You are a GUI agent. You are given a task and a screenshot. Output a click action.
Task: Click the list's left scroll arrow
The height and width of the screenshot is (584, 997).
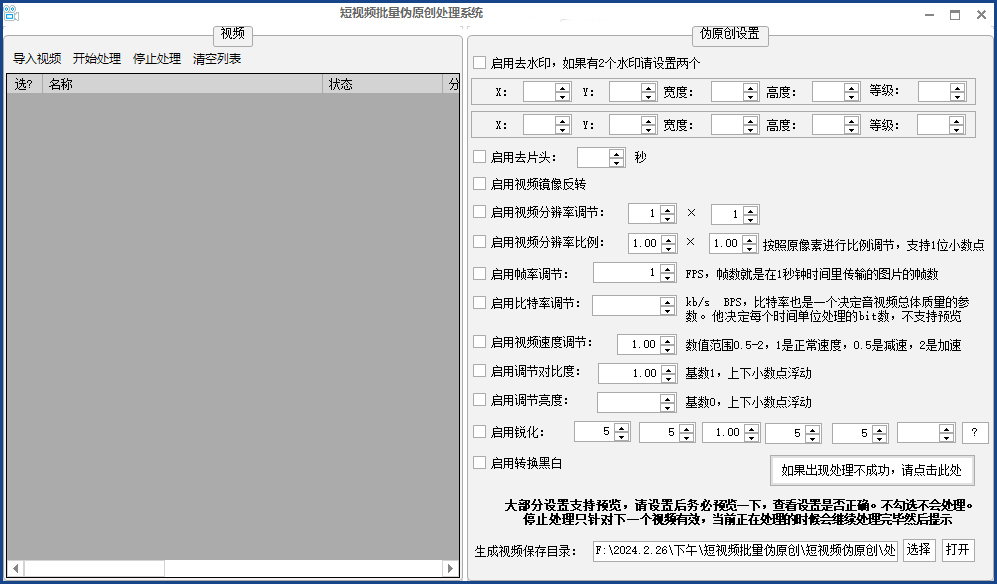click(15, 568)
